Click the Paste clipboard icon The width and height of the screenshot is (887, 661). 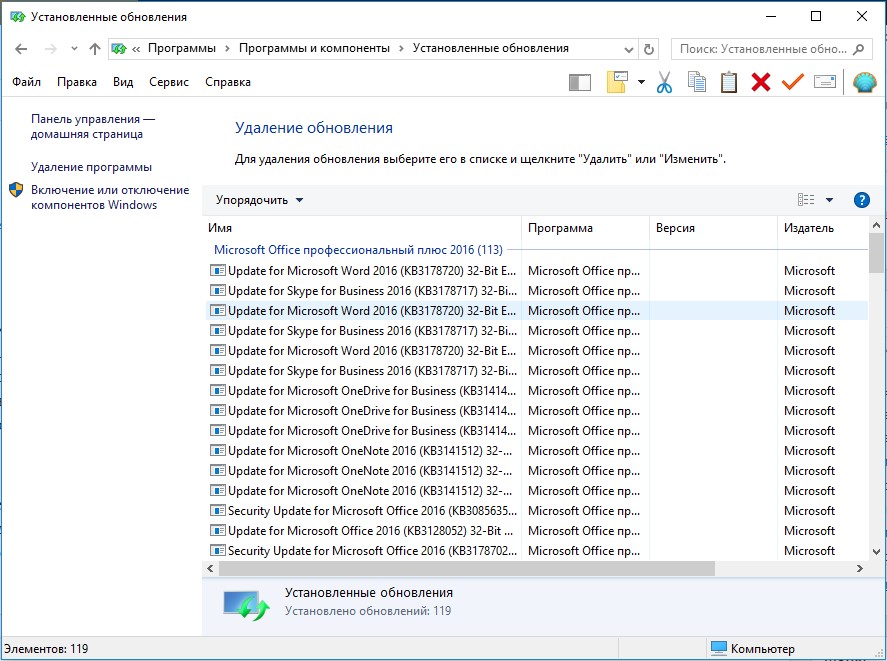(x=729, y=82)
